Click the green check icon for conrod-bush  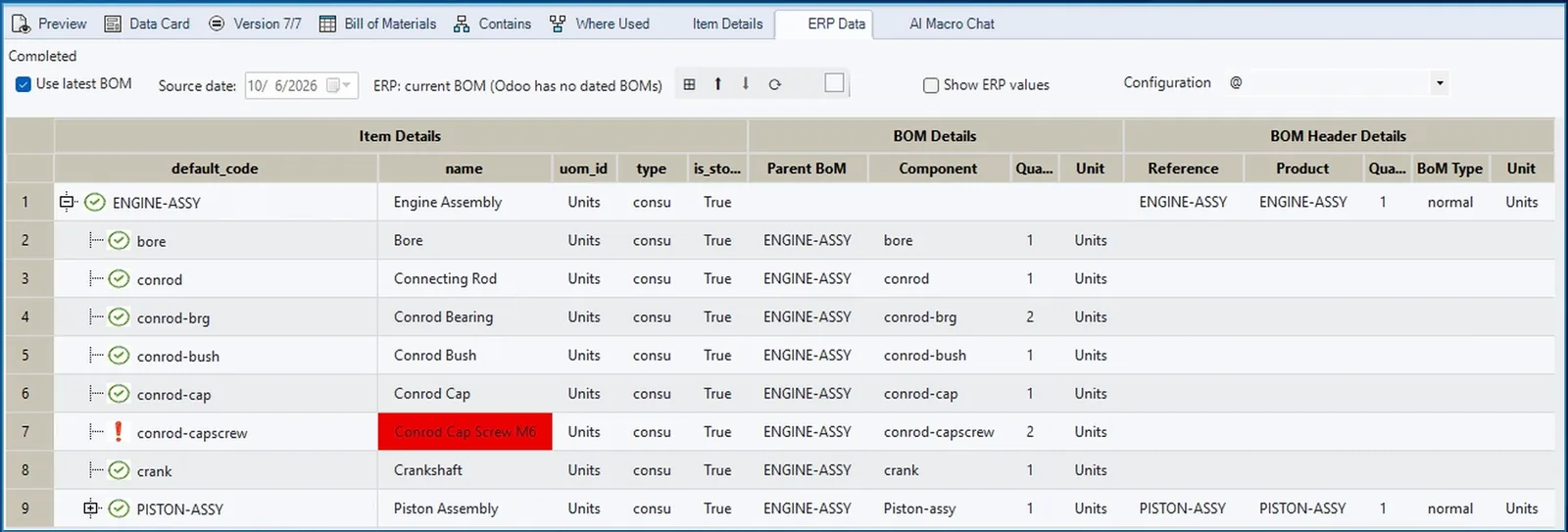(119, 356)
